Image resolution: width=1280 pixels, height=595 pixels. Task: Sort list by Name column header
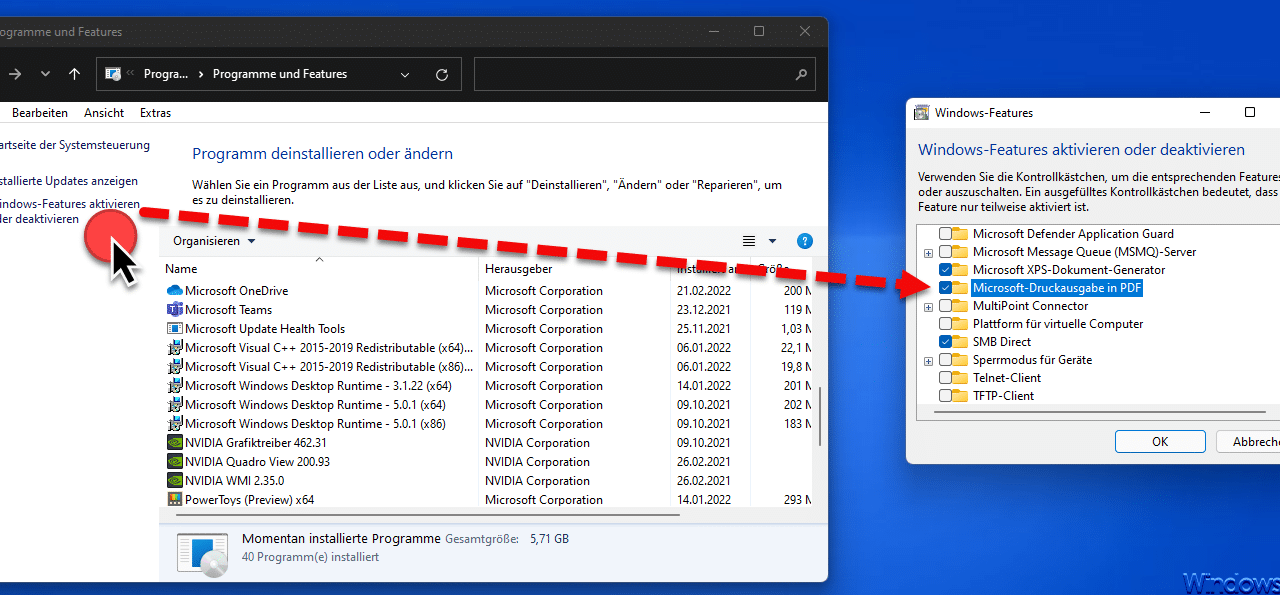319,269
